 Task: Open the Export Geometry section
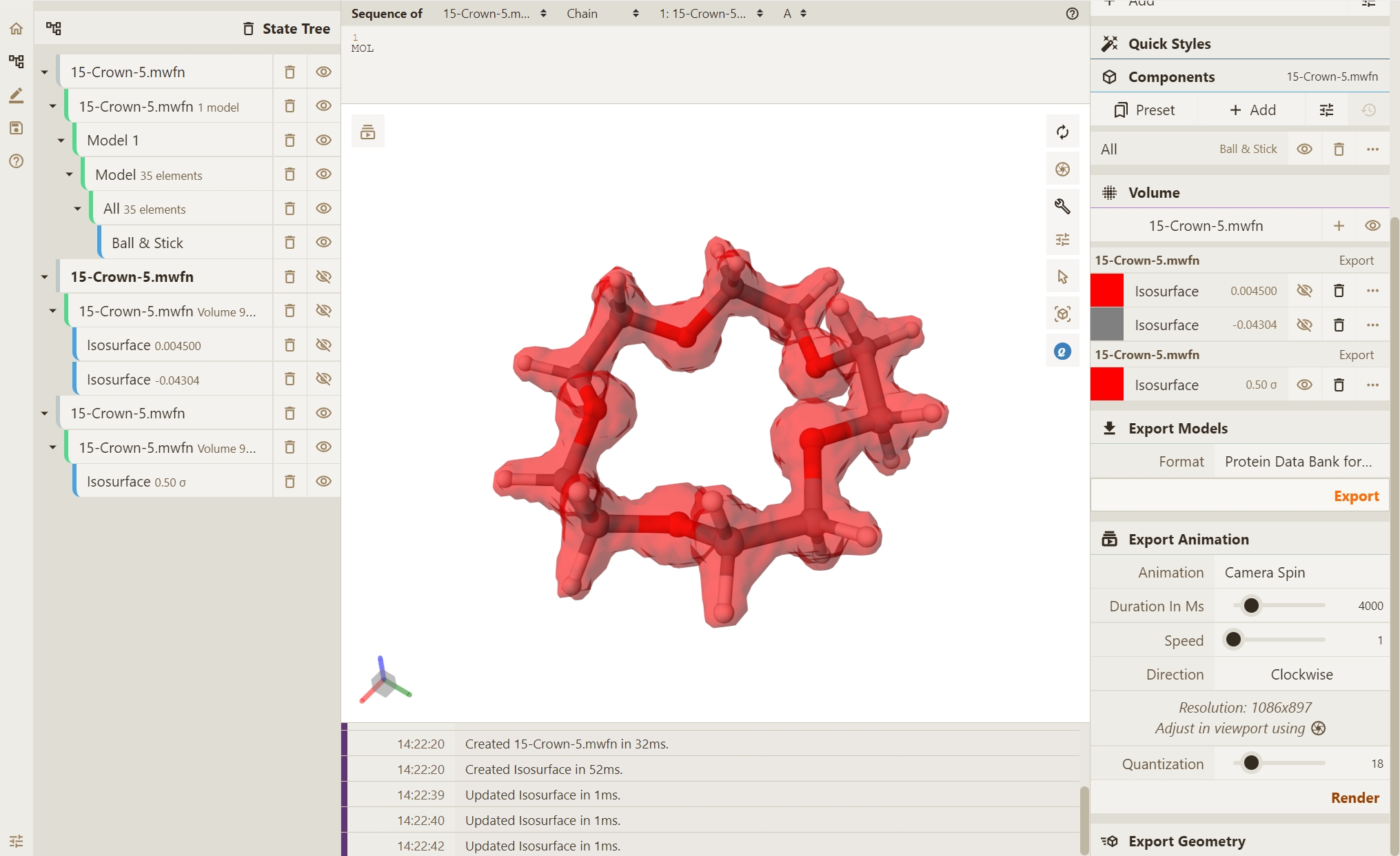[1186, 841]
